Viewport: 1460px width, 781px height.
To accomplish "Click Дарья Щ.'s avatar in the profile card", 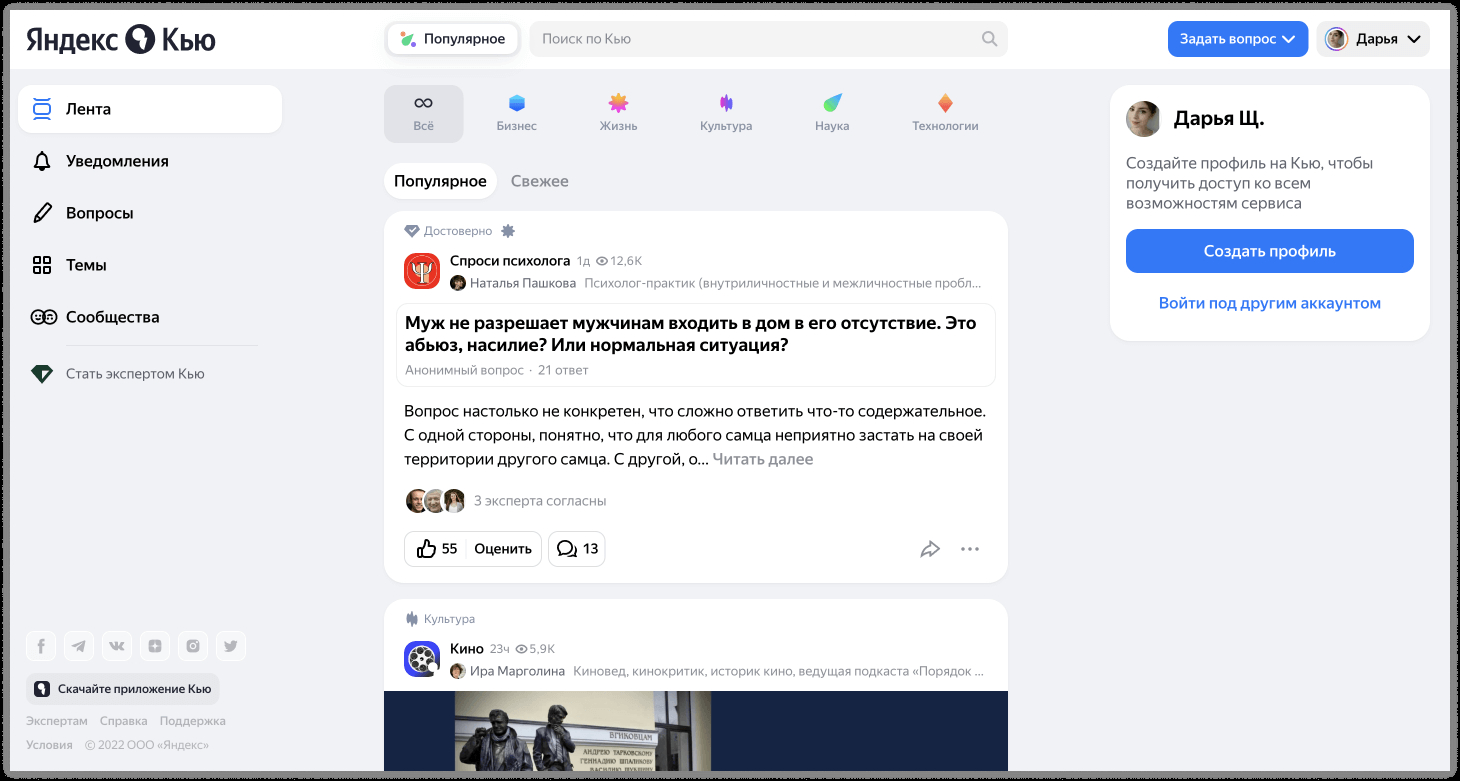I will pyautogui.click(x=1143, y=119).
